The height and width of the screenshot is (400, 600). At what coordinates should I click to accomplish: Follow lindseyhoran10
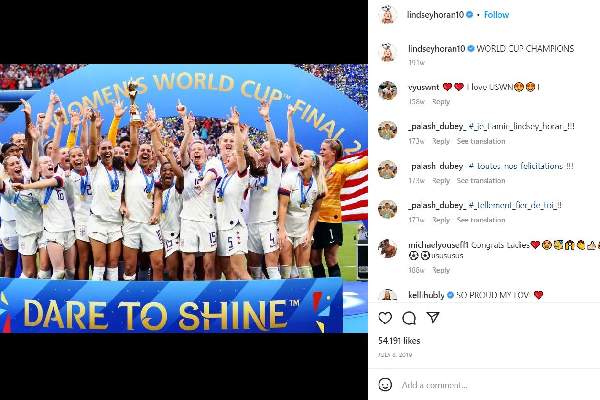pos(496,15)
